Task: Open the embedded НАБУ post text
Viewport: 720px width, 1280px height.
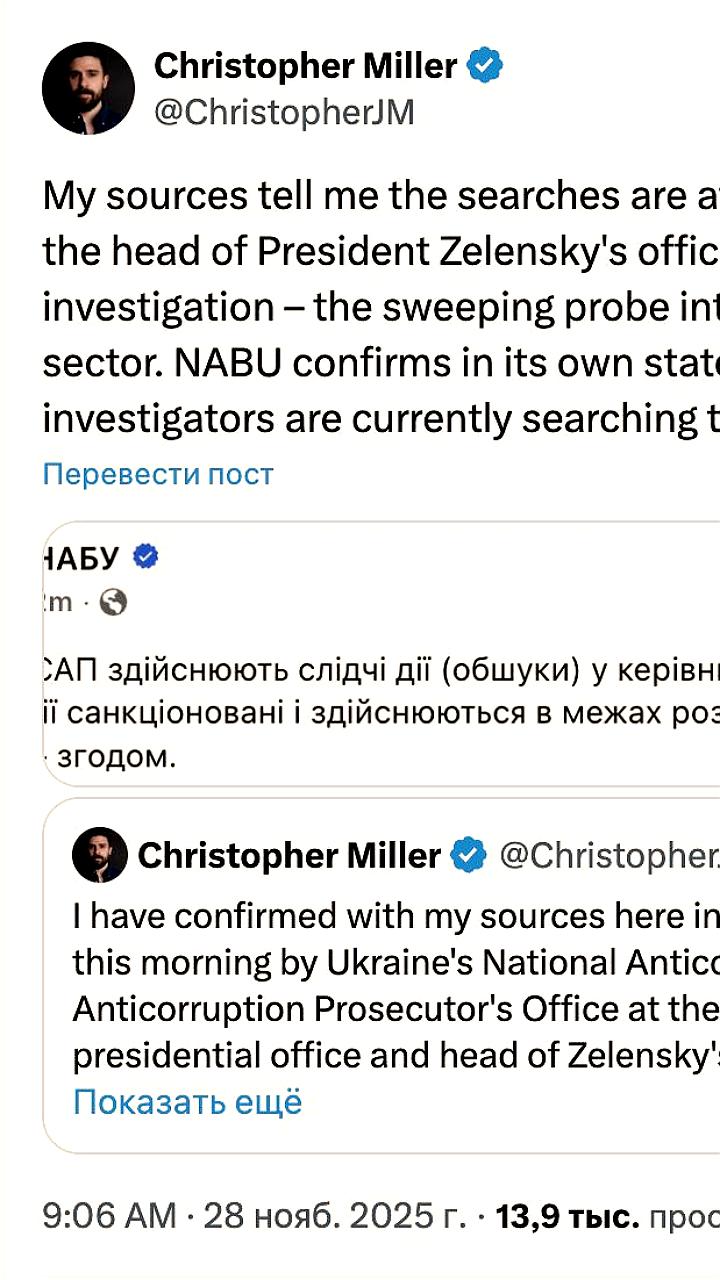Action: [x=380, y=713]
